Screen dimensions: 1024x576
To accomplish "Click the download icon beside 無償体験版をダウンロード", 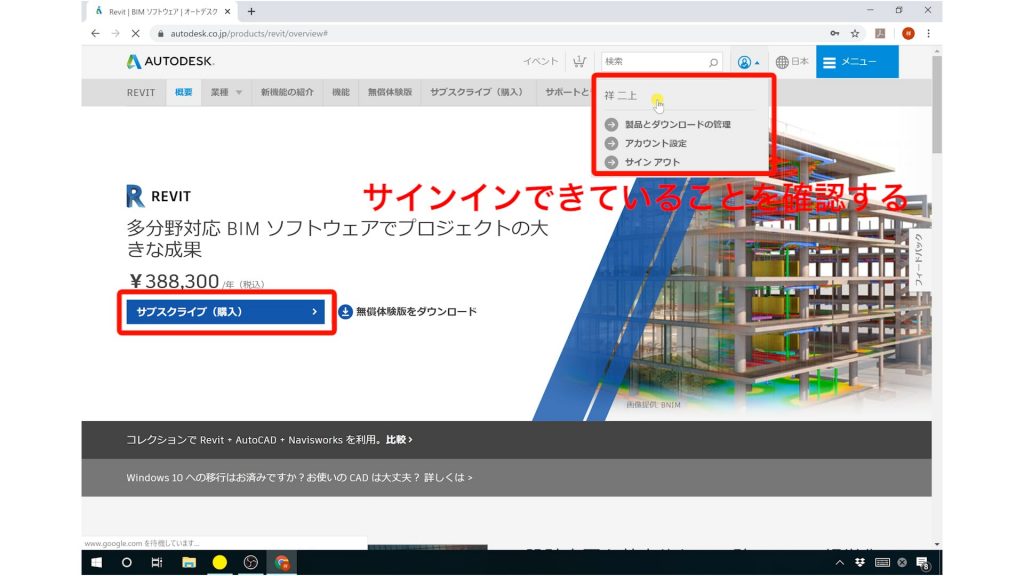I will point(344,311).
